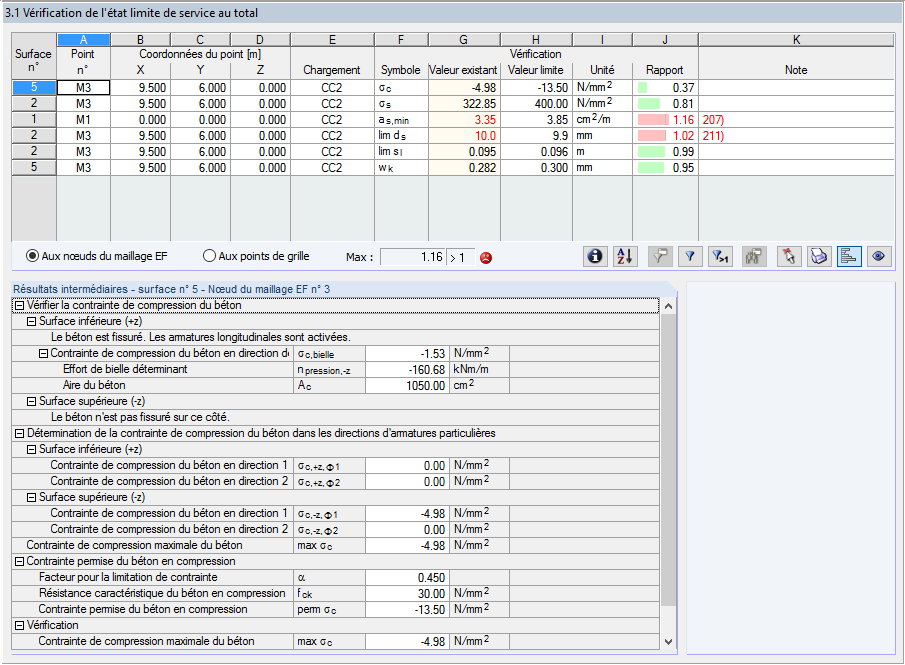
Task: Open the info icon for verification details
Action: 595,256
